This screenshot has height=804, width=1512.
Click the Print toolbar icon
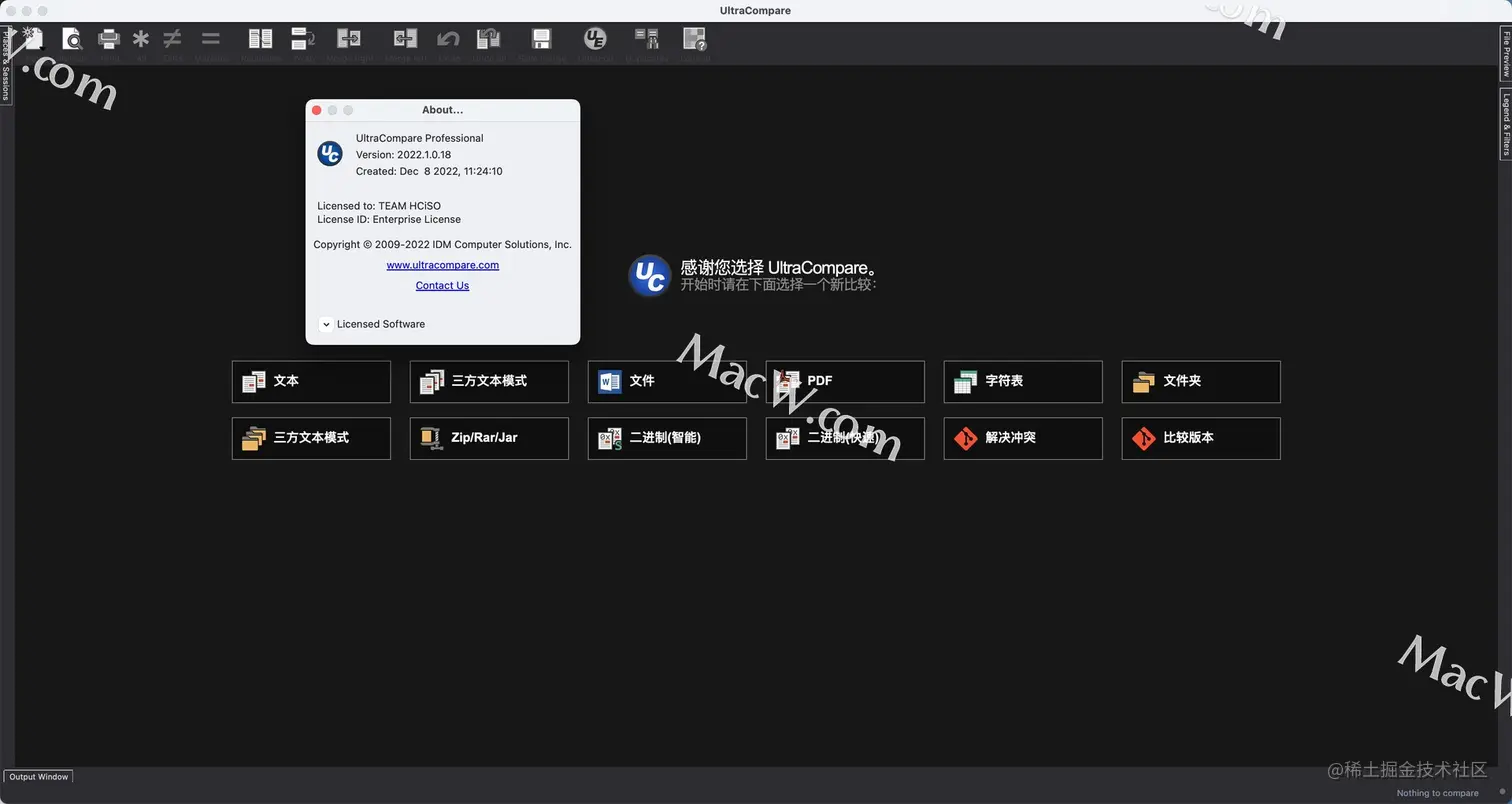coord(109,39)
